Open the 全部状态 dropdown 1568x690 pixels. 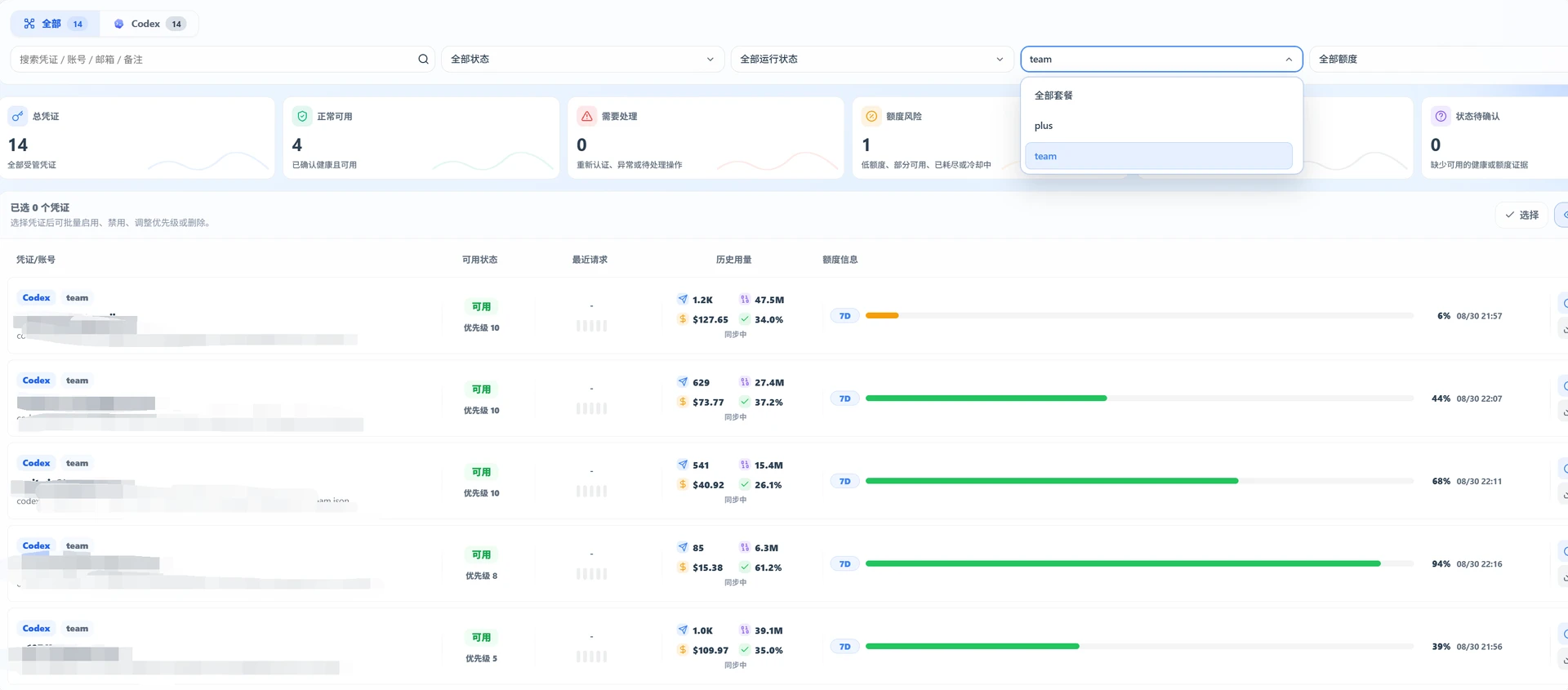coord(582,59)
